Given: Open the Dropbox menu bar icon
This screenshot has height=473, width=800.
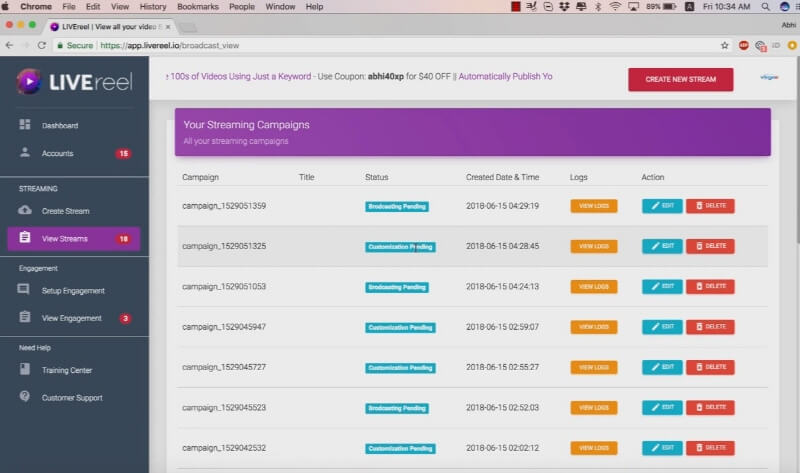Looking at the screenshot, I should (564, 7).
